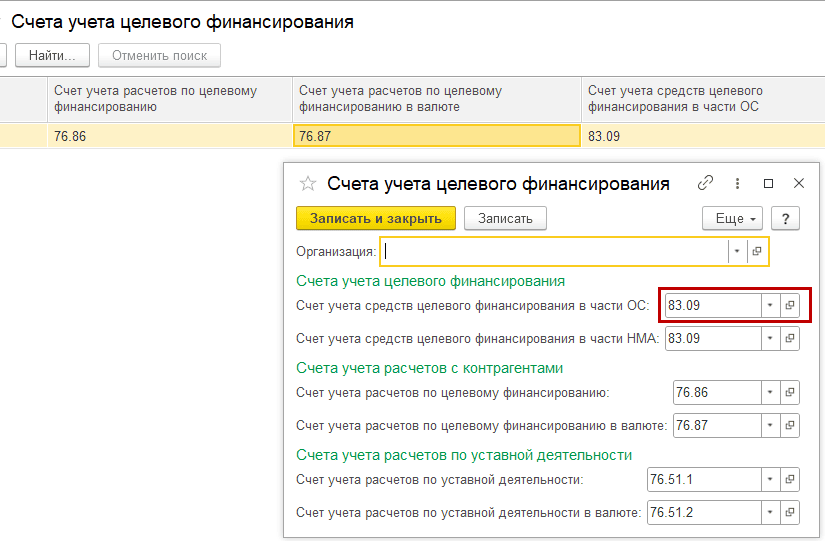Click the column header Счет учета средств целевого финансирования в части ОС
825x541 pixels.
pyautogui.click(x=703, y=99)
